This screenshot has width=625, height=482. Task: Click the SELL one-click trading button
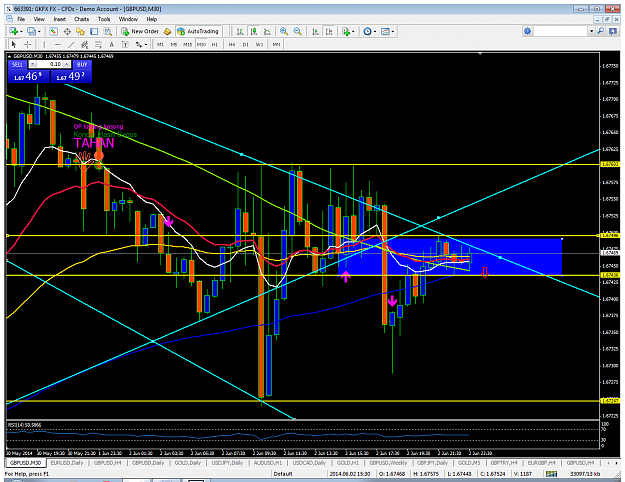point(18,64)
